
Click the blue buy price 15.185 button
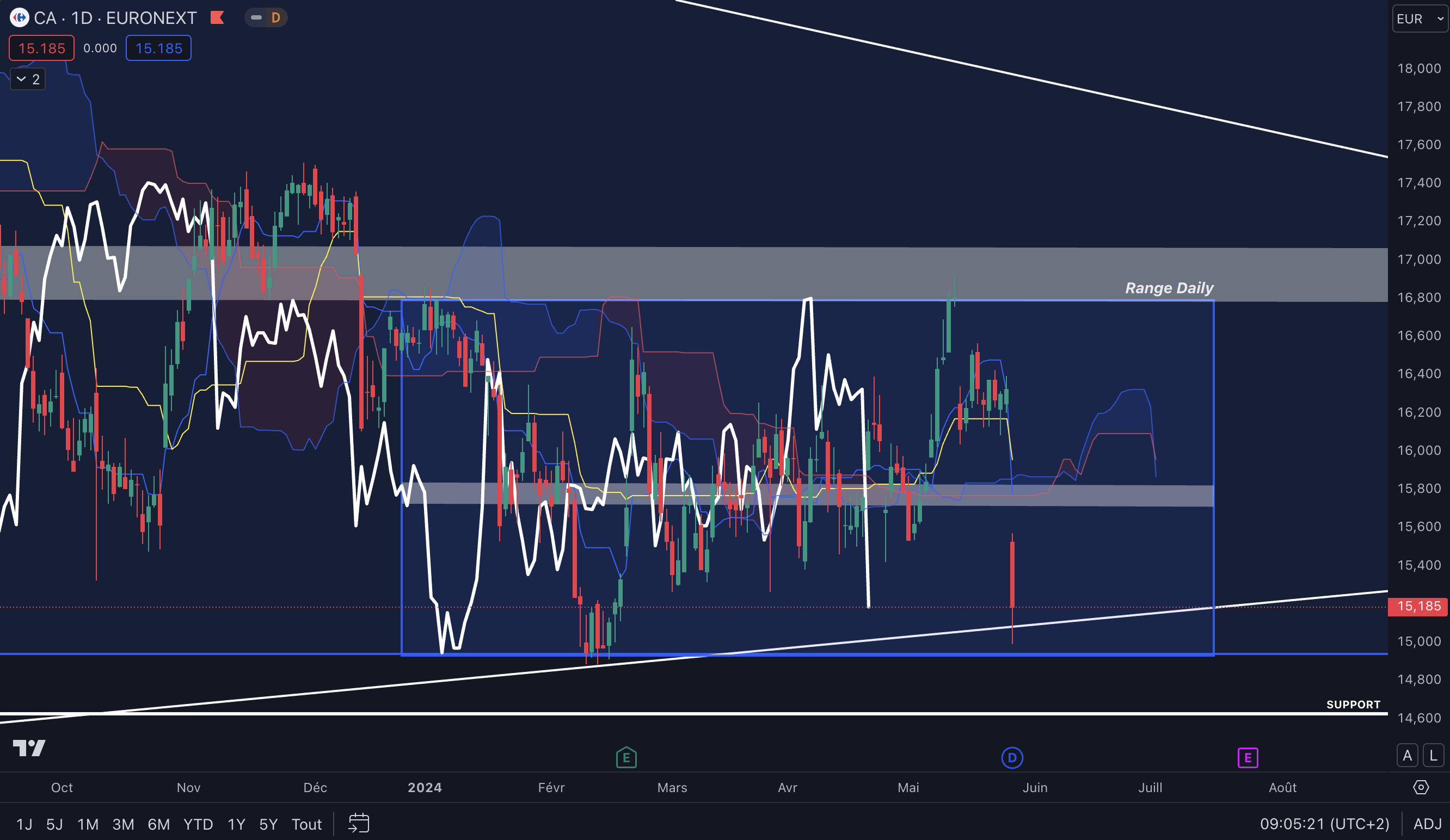click(x=159, y=48)
